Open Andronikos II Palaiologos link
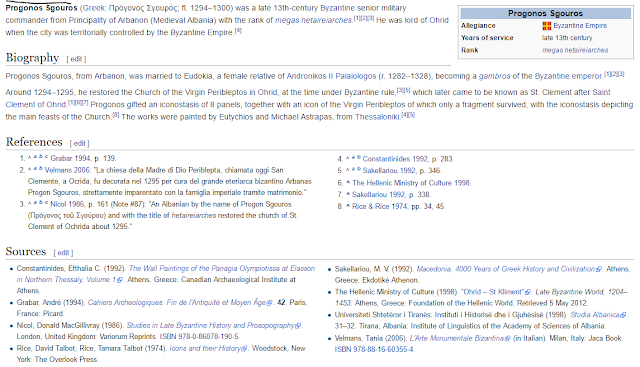Image resolution: width=640 pixels, height=367 pixels. pyautogui.click(x=331, y=76)
